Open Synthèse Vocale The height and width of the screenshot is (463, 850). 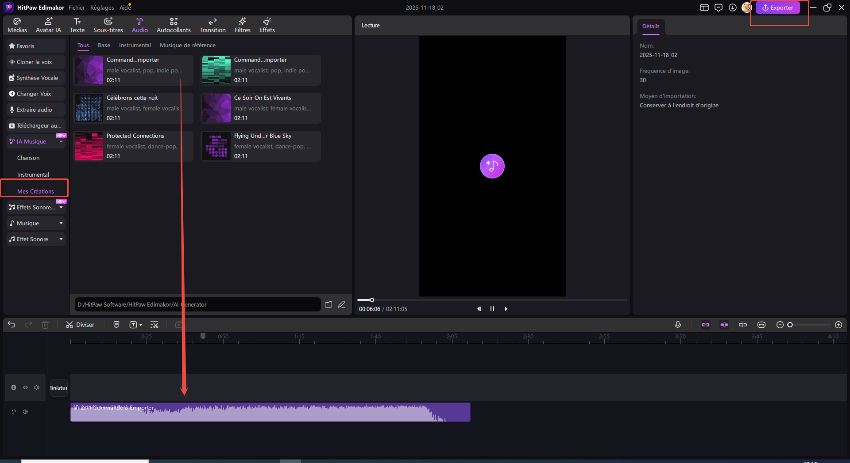36,78
